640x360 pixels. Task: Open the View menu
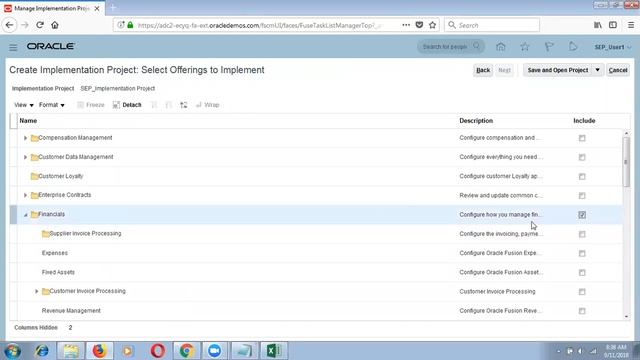(x=24, y=105)
